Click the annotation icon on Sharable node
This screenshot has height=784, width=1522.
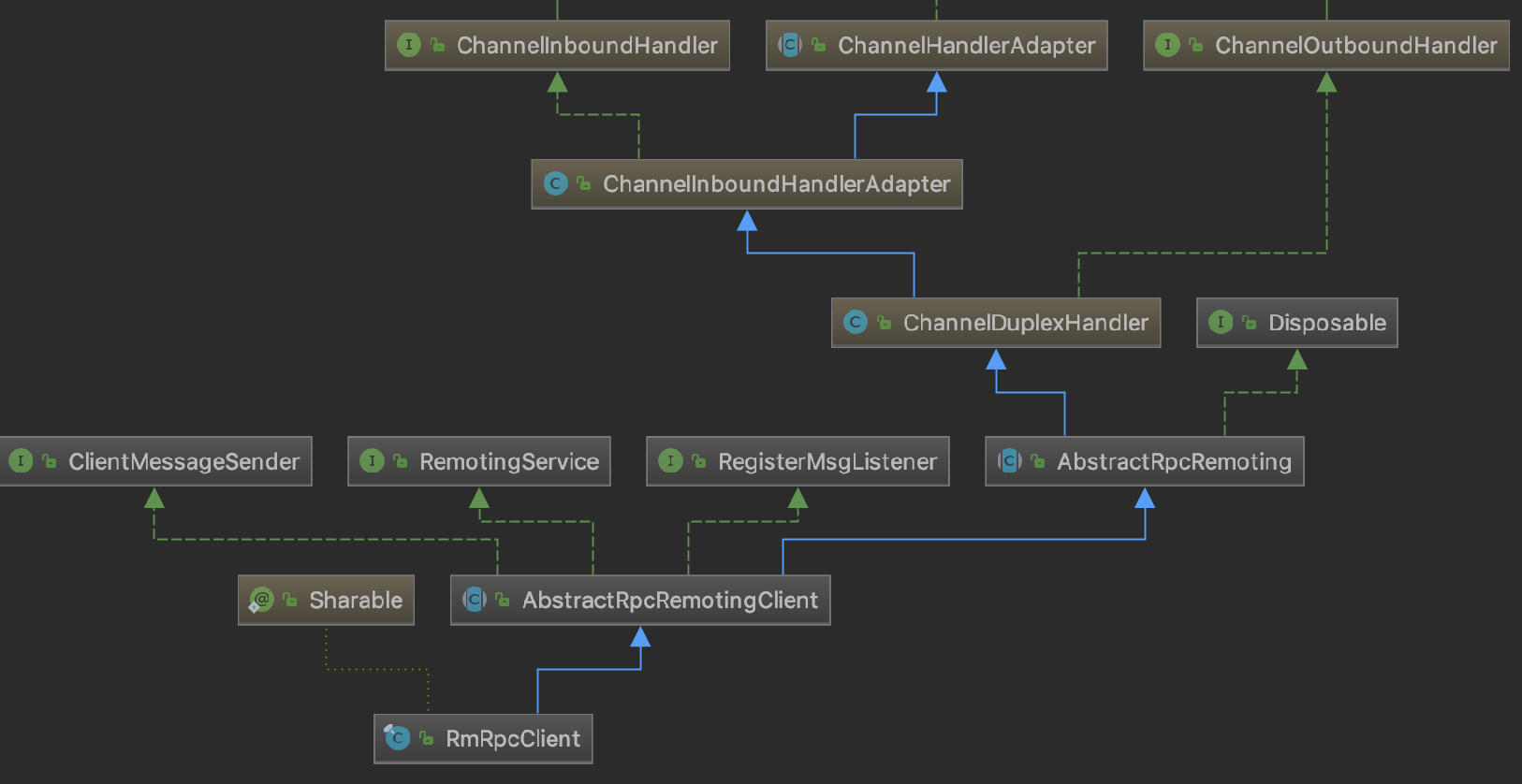(261, 601)
